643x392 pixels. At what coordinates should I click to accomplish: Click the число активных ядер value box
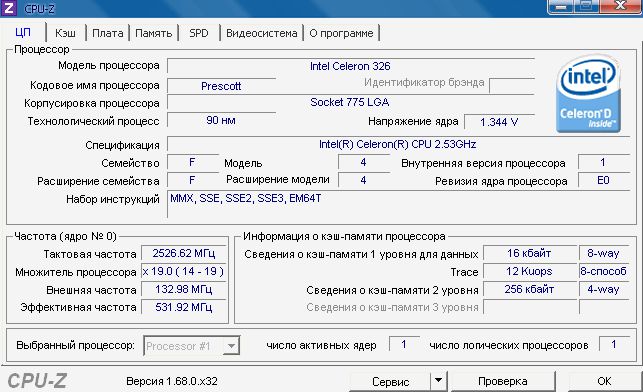(404, 344)
